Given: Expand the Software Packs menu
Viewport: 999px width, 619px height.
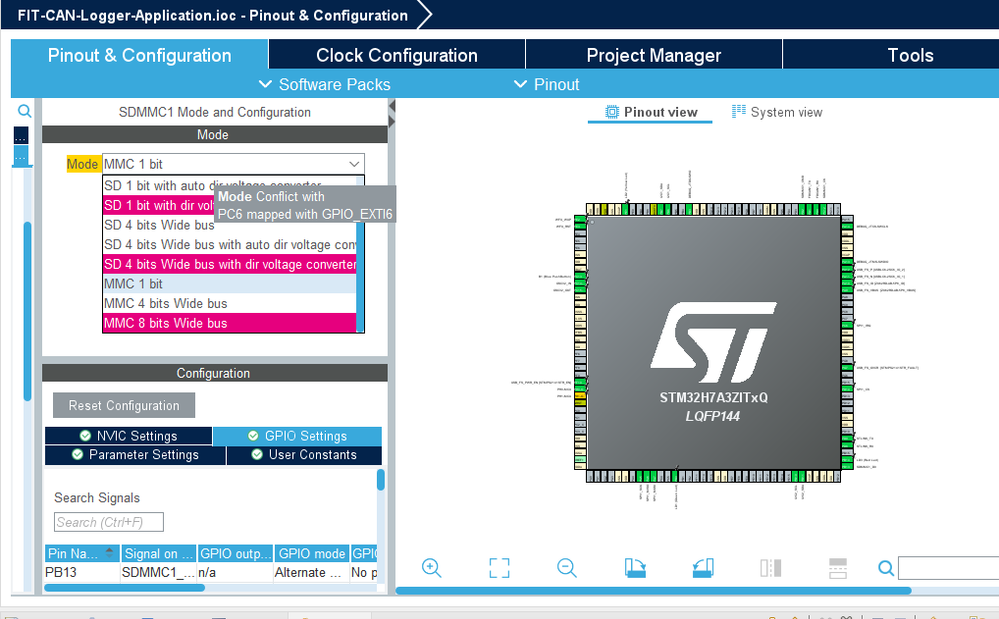Looking at the screenshot, I should pyautogui.click(x=325, y=84).
